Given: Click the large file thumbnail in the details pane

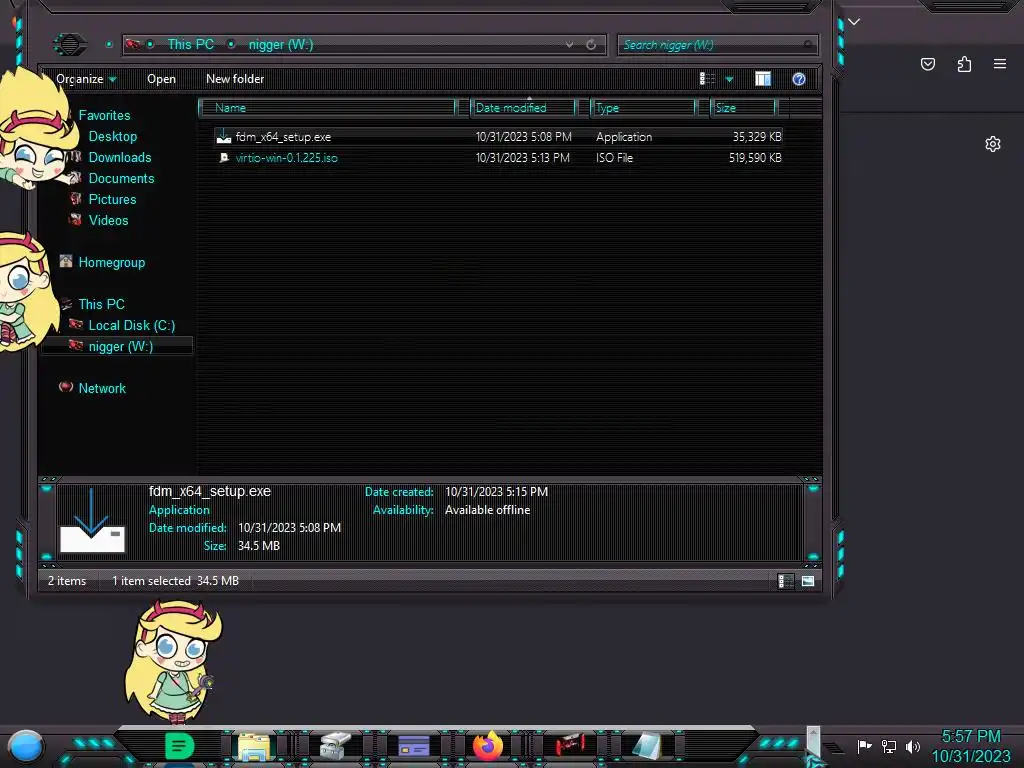Looking at the screenshot, I should [91, 520].
